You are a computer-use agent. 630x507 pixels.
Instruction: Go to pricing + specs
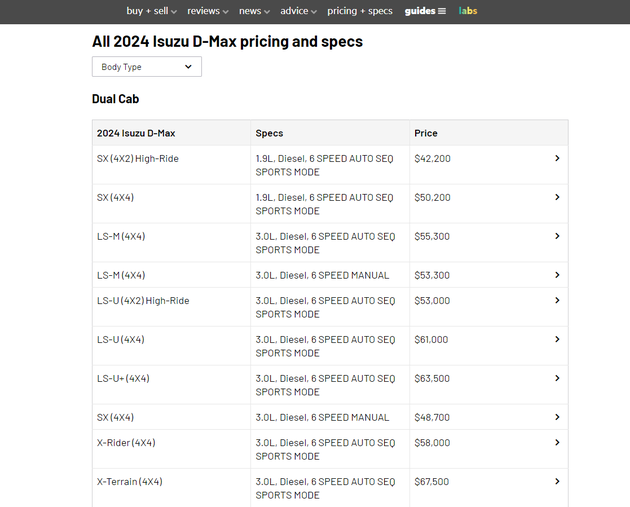(360, 11)
